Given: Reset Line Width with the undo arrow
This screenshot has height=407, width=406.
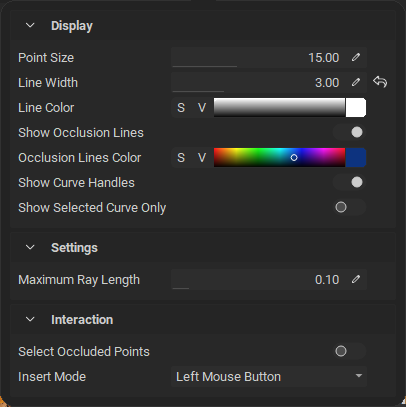Looking at the screenshot, I should [380, 82].
